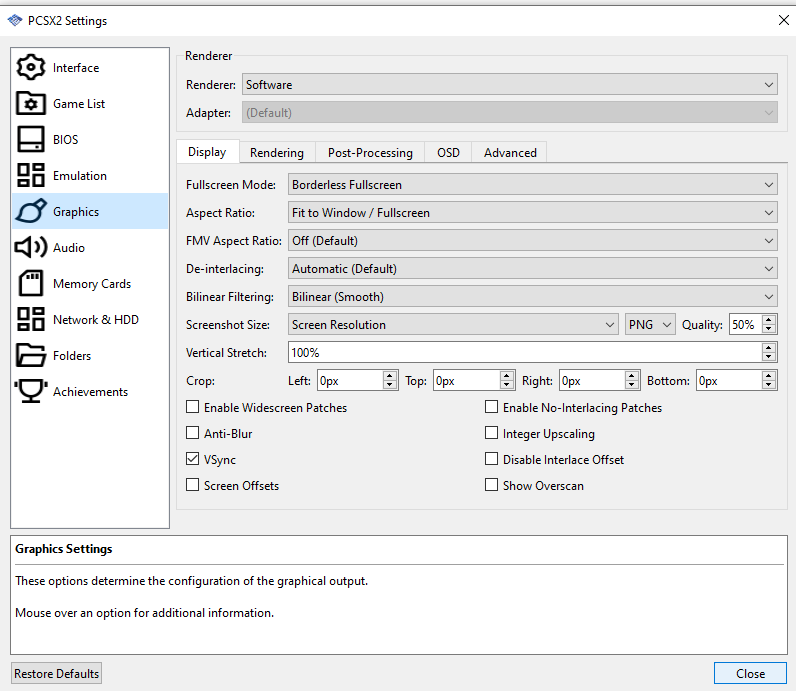Decrease Crop Bottom with down arrow
Screen dimensions: 796x691
pos(769,385)
